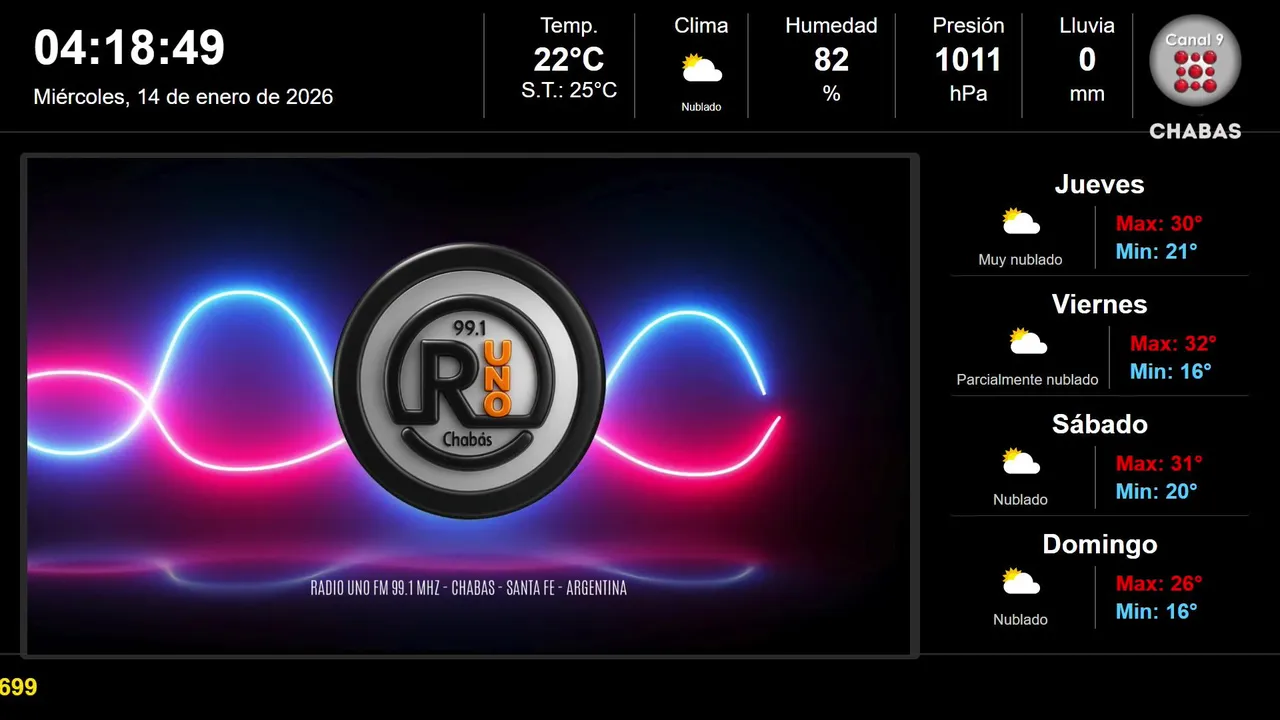Click the Sábado forecast cloud icon
Screen dimensions: 1280x720
point(1021,462)
